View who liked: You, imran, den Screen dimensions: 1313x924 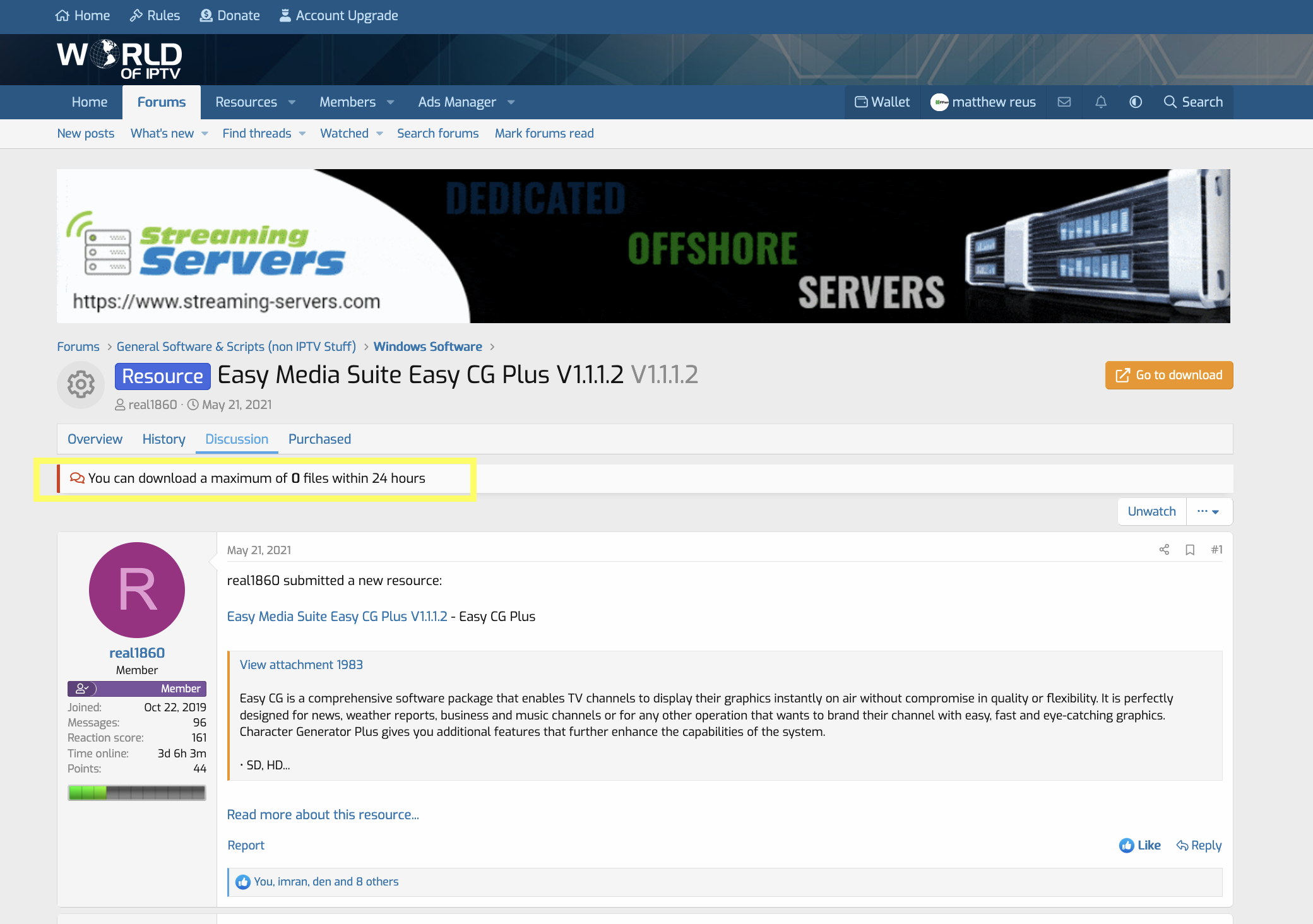point(326,882)
